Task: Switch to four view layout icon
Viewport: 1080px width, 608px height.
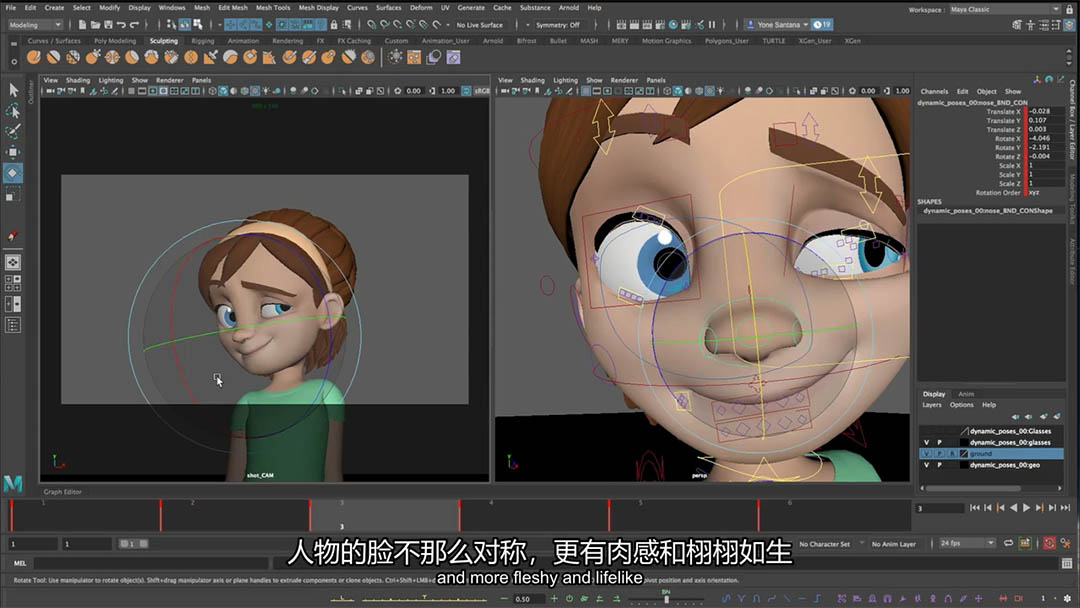Action: [12, 283]
